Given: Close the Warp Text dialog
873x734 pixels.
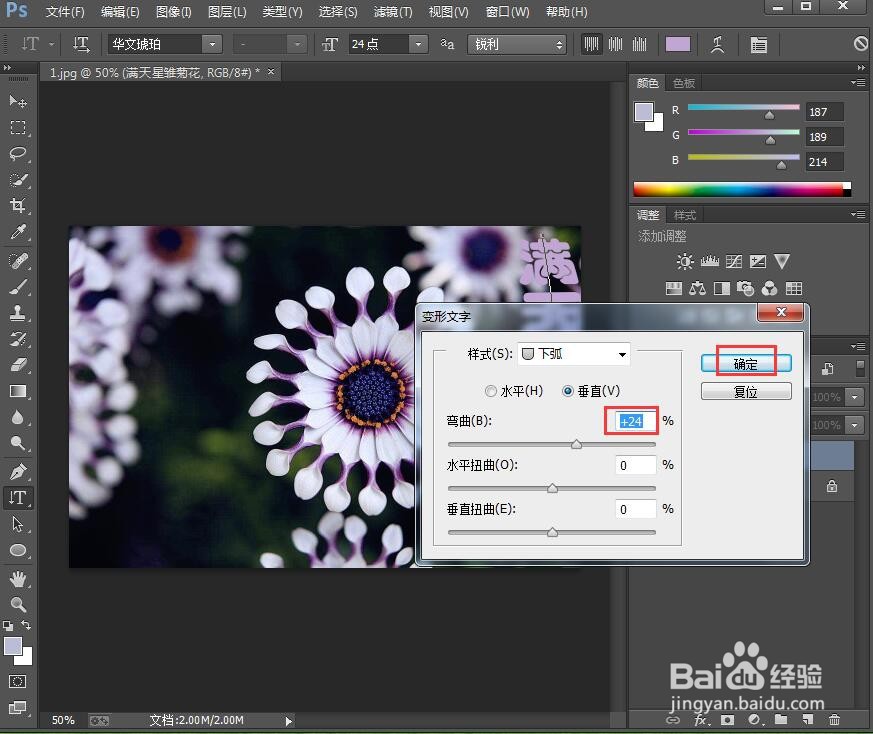Looking at the screenshot, I should pos(781,312).
